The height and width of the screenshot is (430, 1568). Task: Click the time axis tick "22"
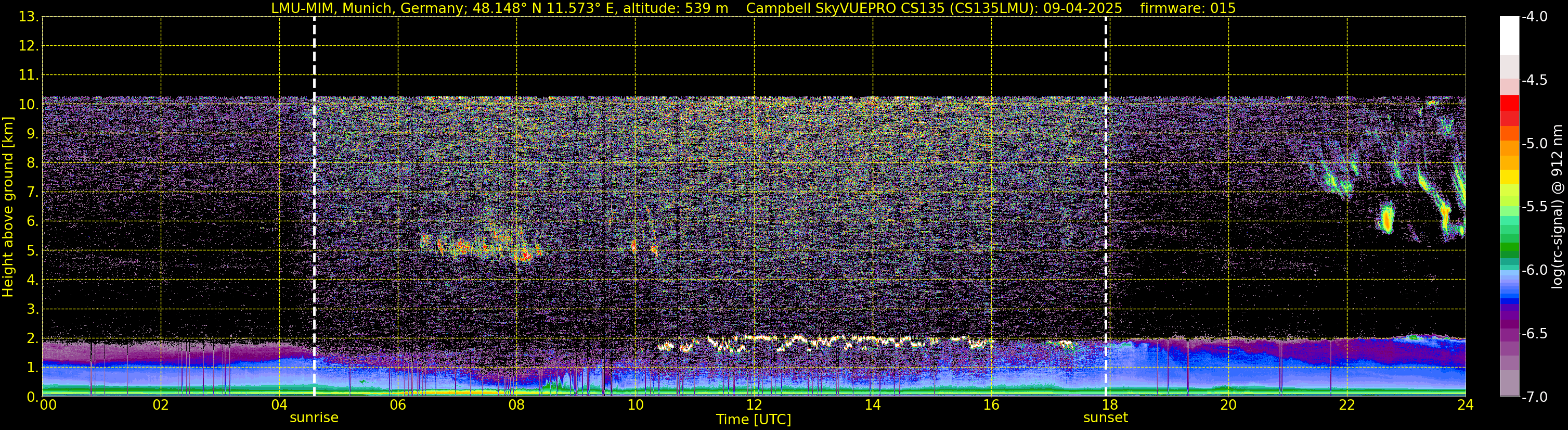[x=1347, y=405]
